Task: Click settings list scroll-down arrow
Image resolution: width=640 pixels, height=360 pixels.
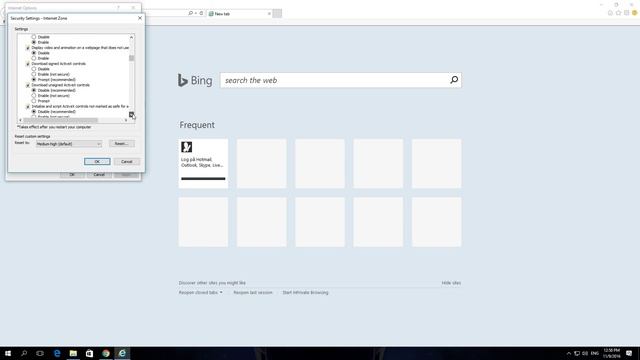Action: tap(131, 115)
